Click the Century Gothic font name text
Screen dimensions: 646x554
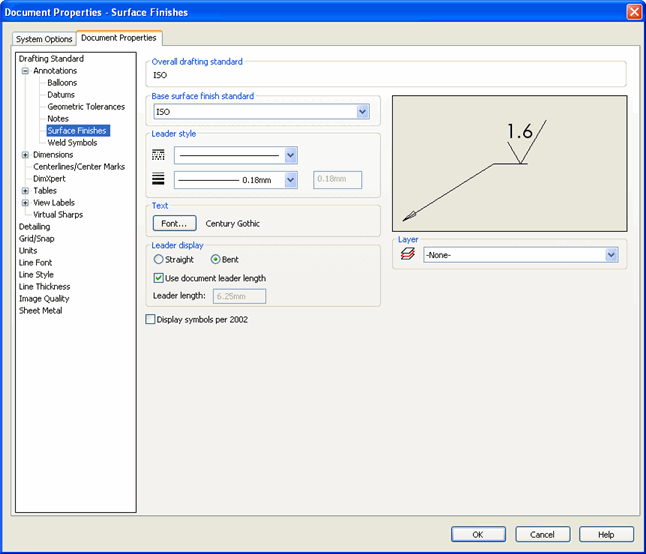pyautogui.click(x=232, y=223)
